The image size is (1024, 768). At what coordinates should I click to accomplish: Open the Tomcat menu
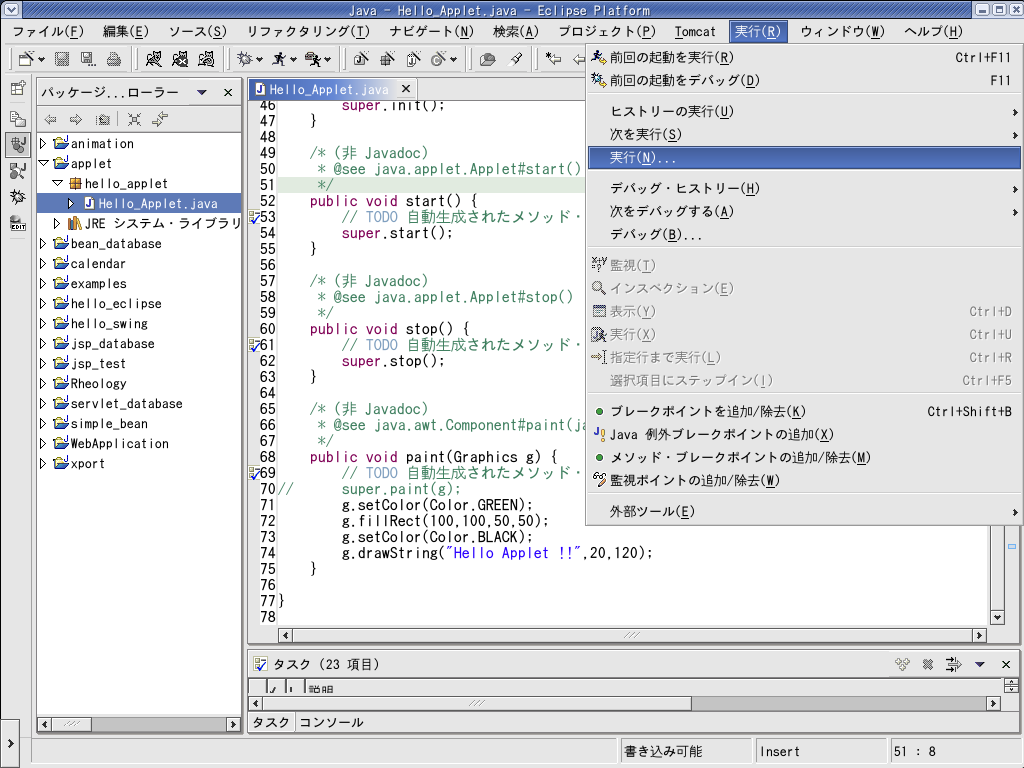695,31
